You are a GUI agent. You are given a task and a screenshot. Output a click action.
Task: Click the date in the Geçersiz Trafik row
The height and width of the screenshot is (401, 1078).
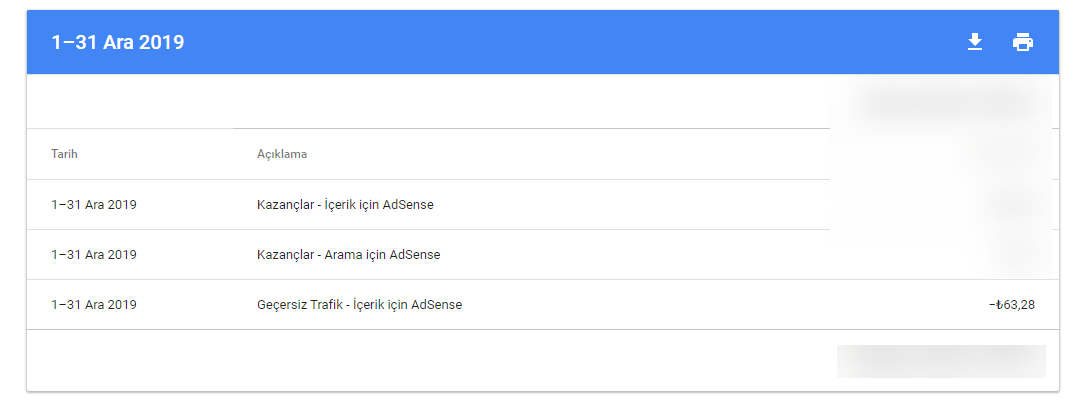pyautogui.click(x=94, y=305)
